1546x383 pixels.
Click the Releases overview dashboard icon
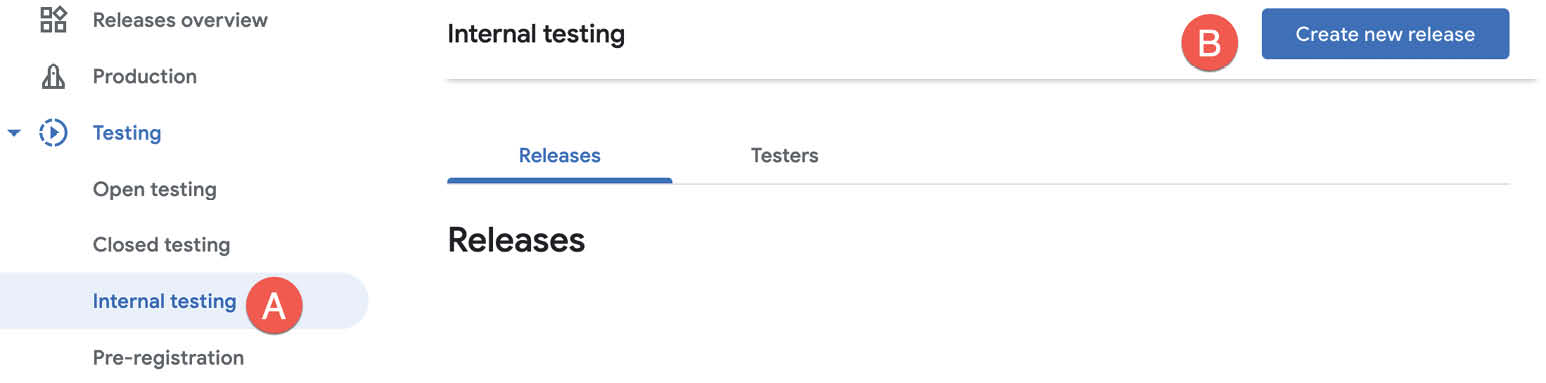(x=53, y=19)
